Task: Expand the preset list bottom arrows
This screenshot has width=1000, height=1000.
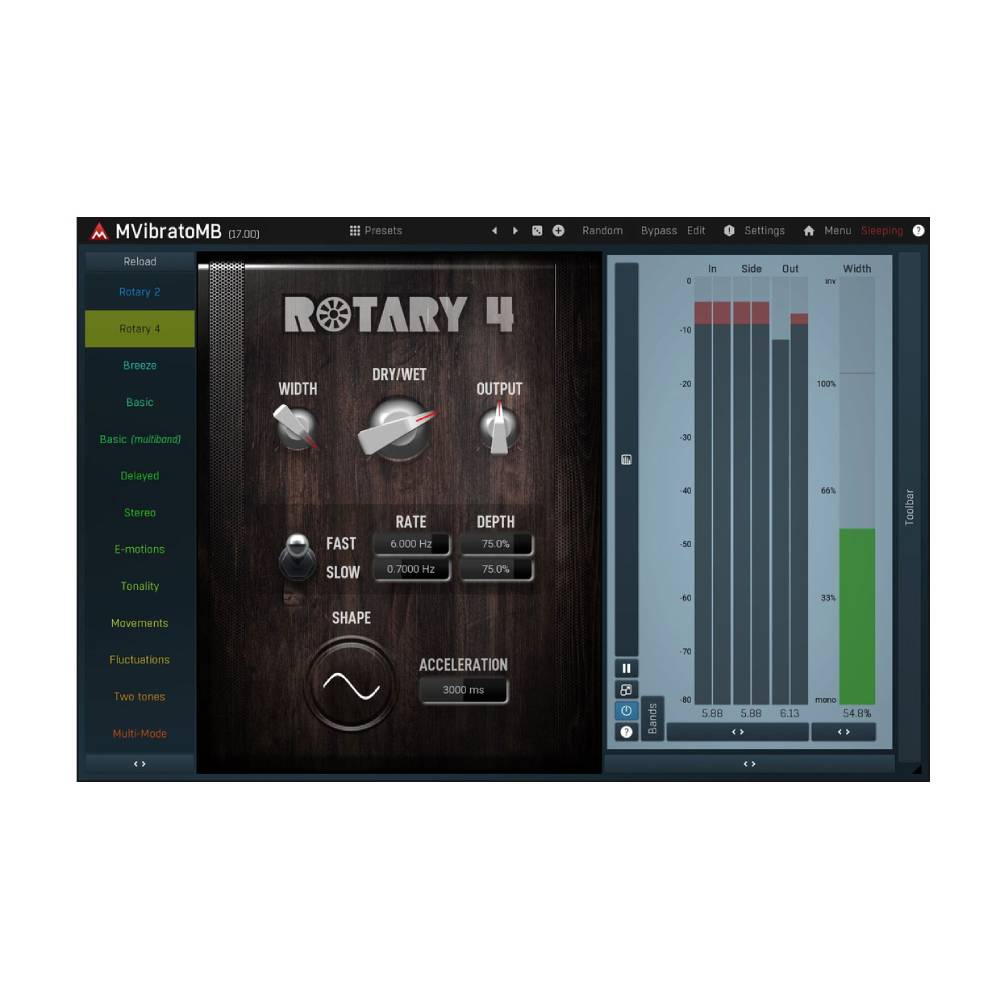Action: 140,764
